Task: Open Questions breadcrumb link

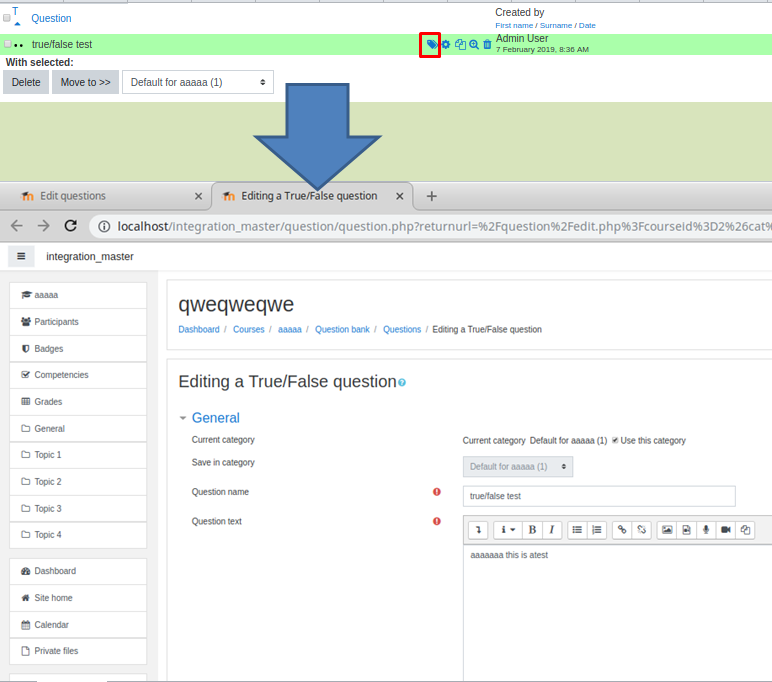Action: tap(402, 329)
